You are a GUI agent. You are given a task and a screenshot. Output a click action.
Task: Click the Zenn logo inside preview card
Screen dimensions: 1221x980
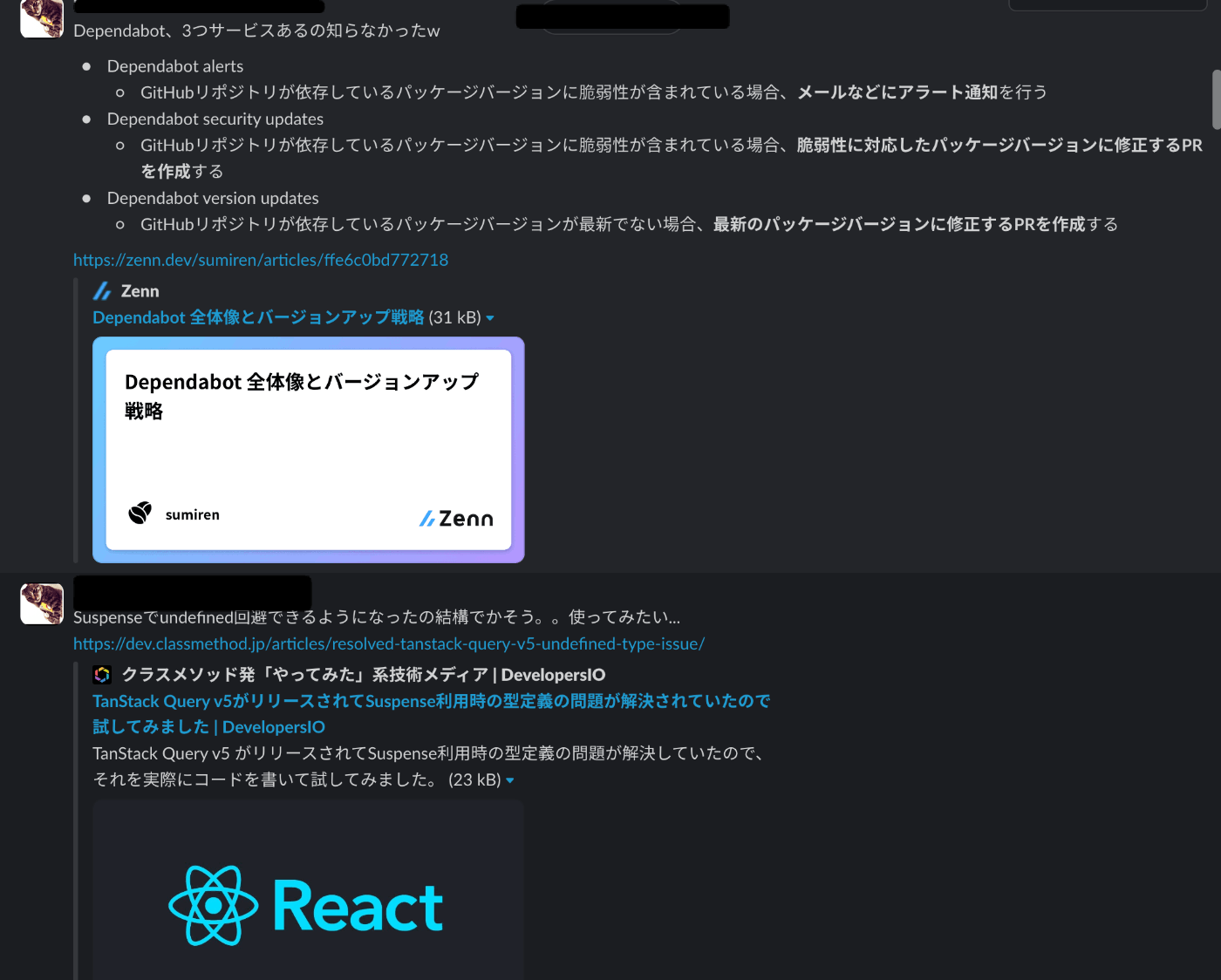456,519
